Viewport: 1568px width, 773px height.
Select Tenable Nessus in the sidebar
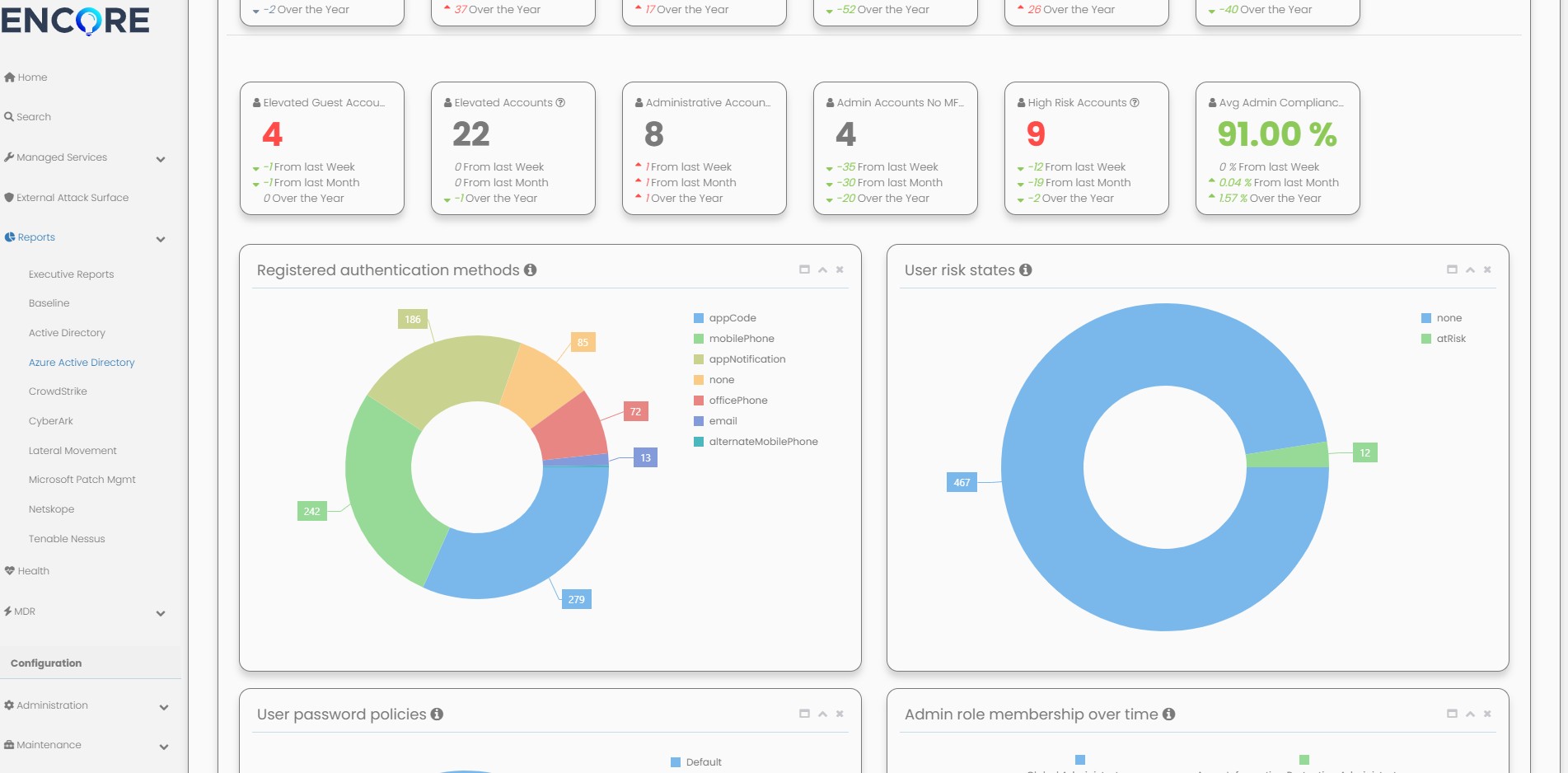tap(67, 539)
